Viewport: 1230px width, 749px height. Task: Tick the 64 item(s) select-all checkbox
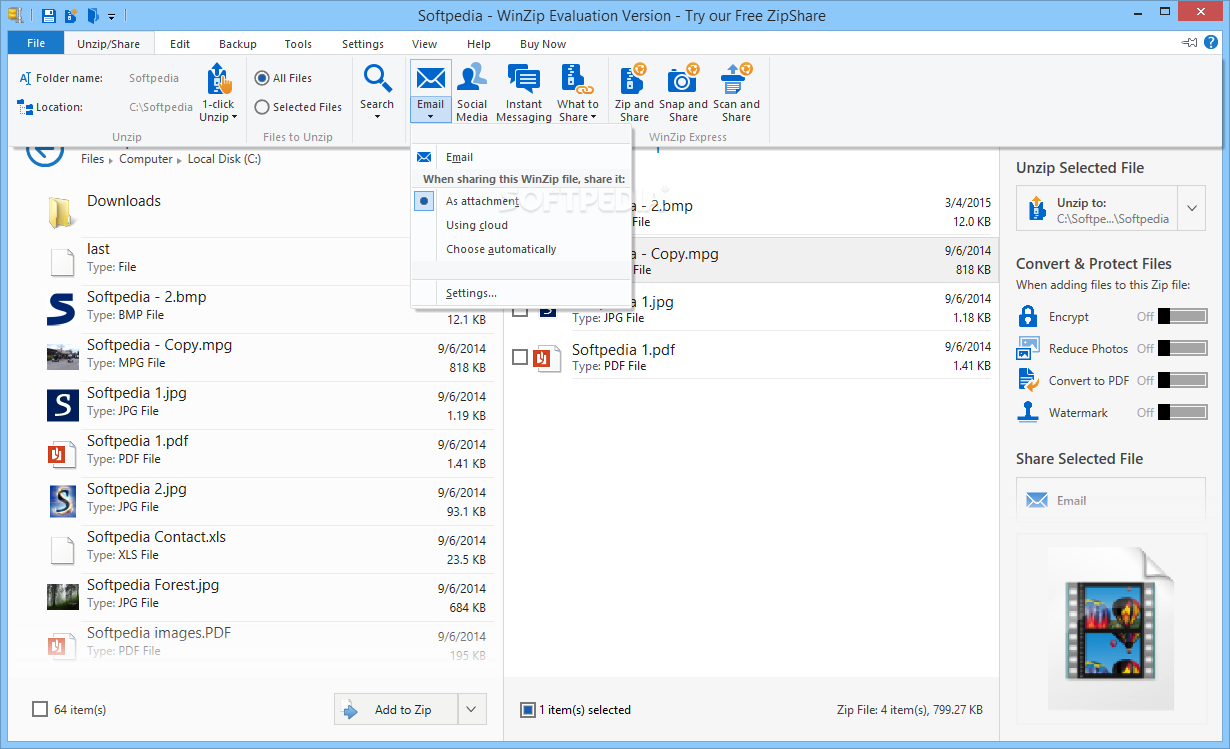click(x=40, y=709)
